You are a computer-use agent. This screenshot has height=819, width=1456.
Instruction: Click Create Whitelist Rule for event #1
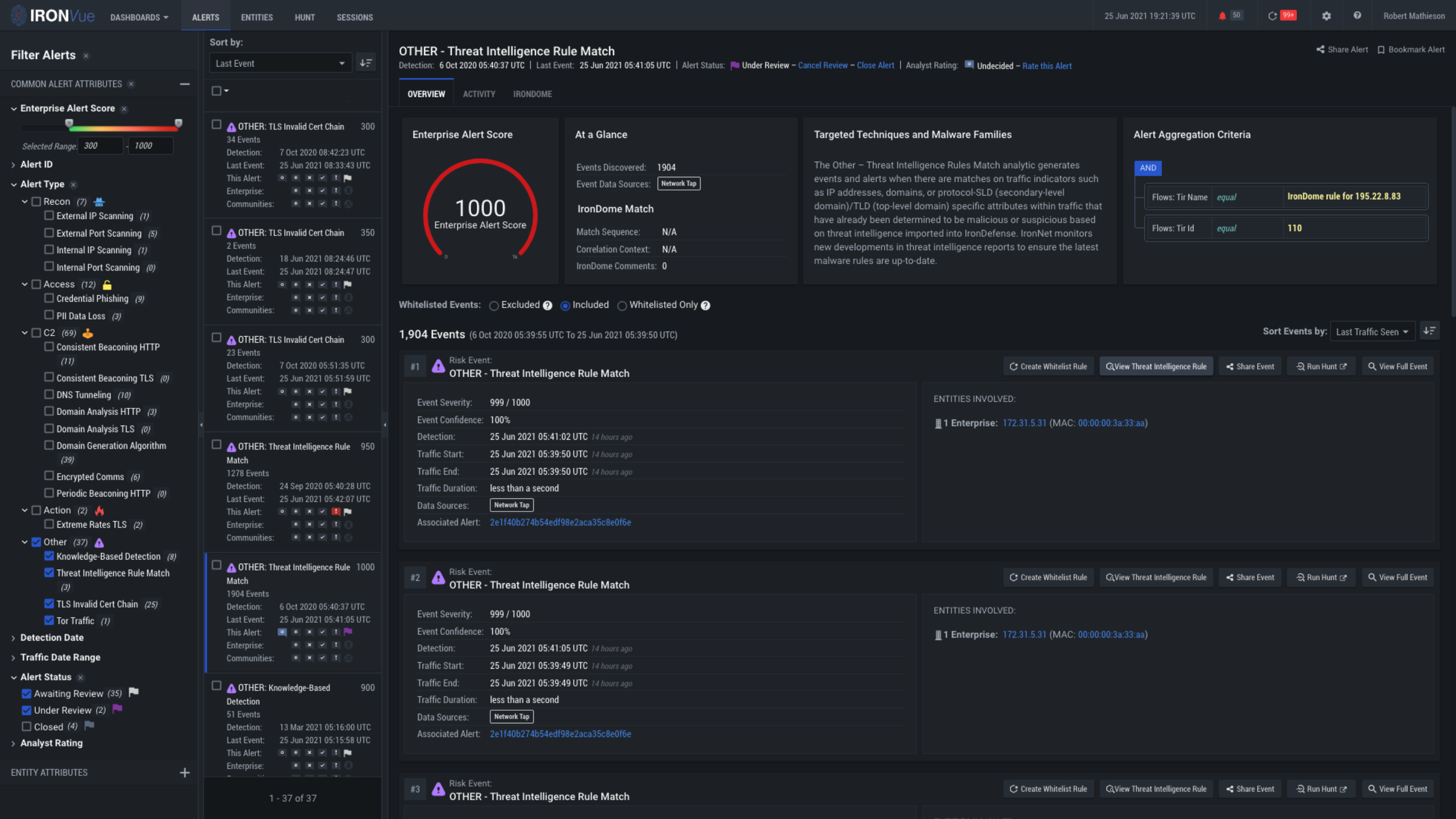pos(1049,366)
